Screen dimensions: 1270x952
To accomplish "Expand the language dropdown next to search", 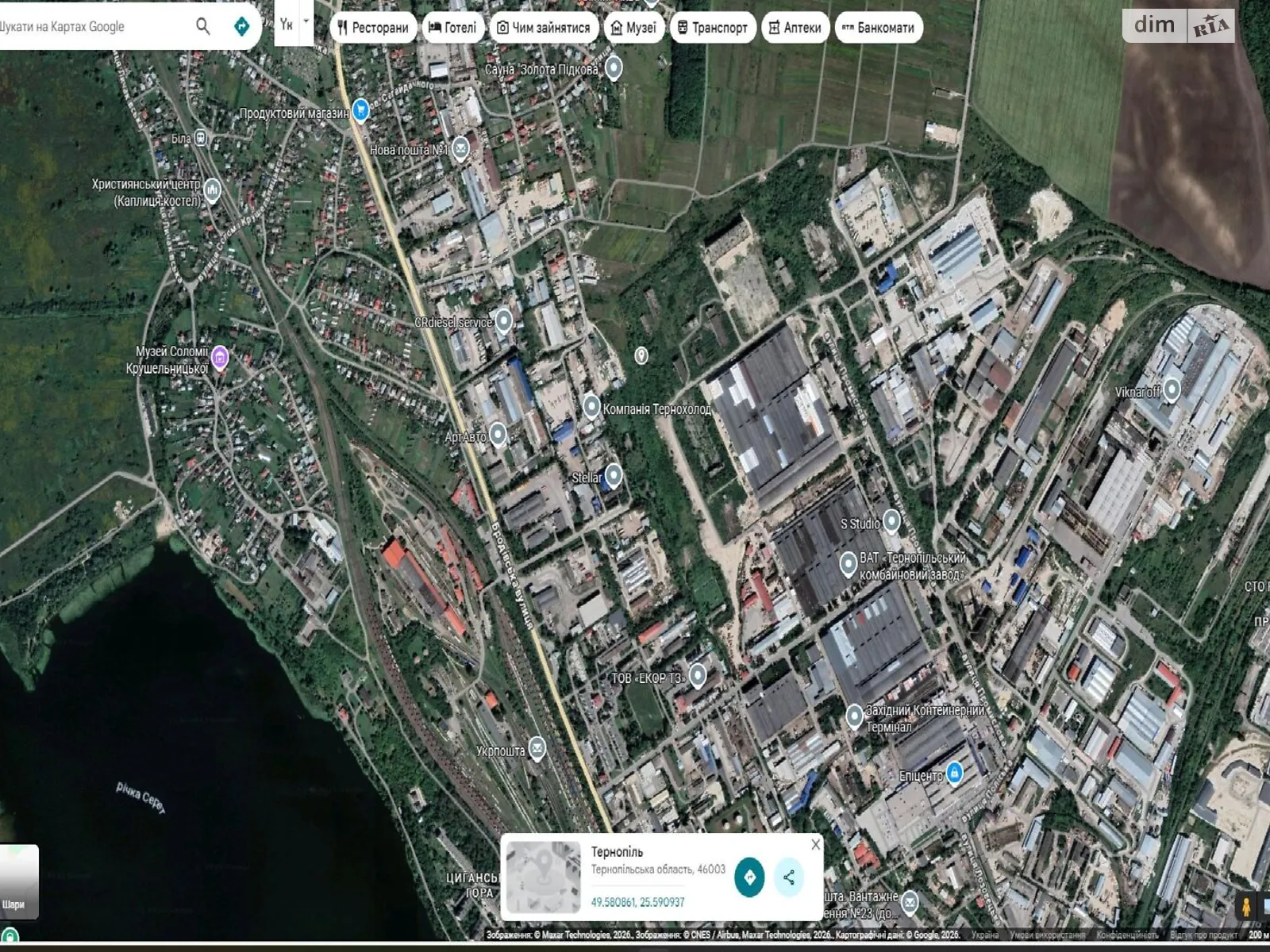I will [306, 24].
